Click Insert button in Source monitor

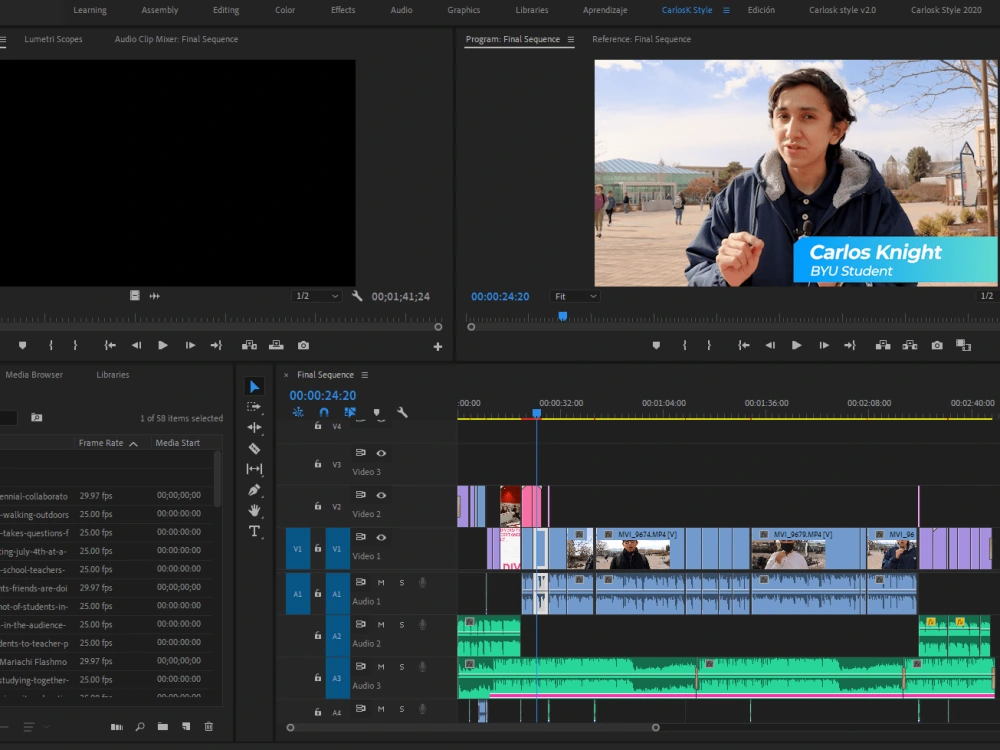point(249,345)
